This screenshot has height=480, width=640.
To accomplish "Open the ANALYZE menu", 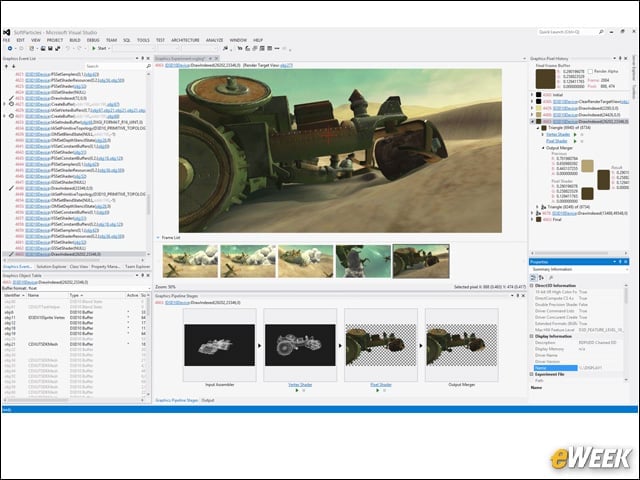I will pyautogui.click(x=214, y=40).
